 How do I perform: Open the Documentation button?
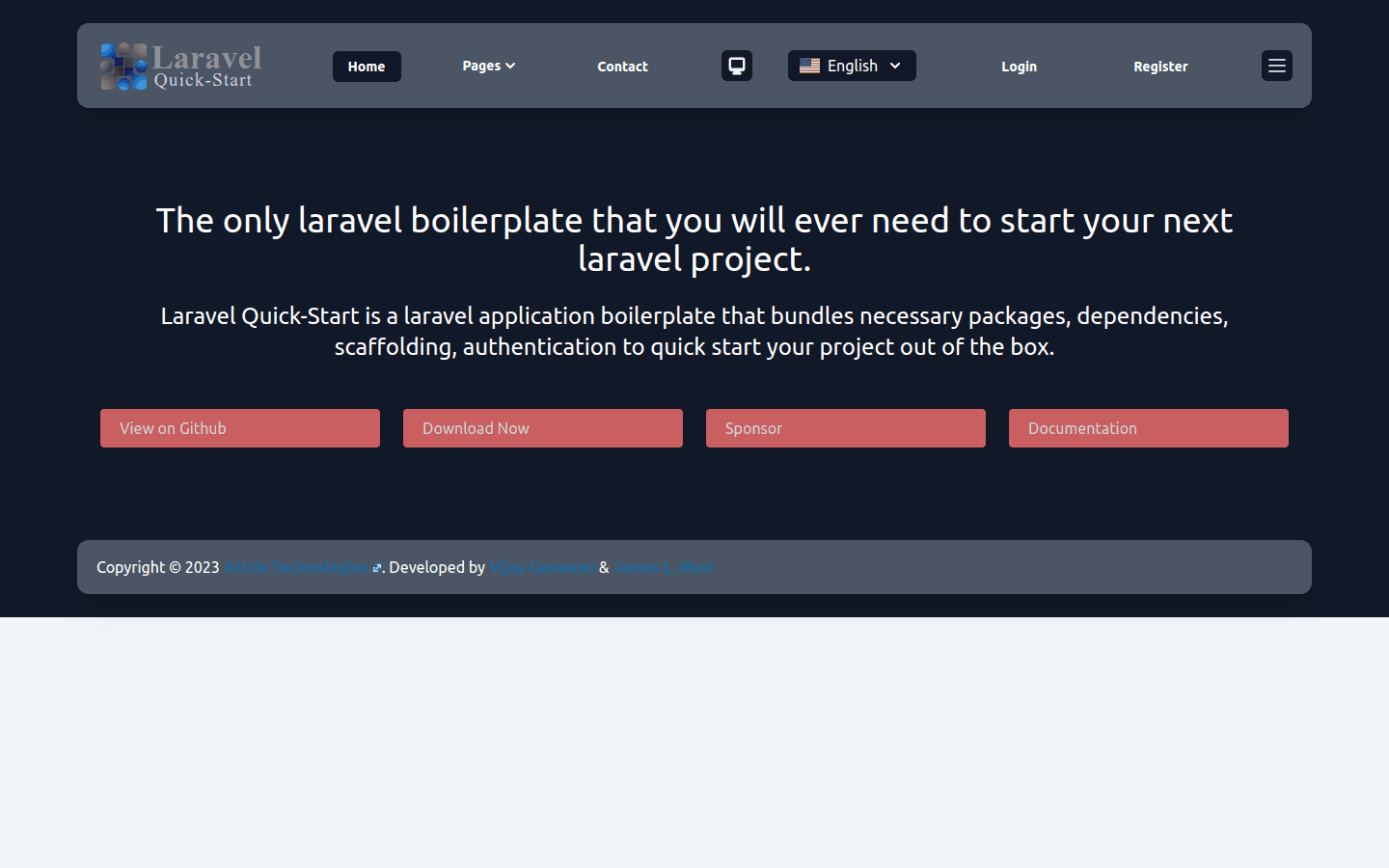tap(1149, 428)
